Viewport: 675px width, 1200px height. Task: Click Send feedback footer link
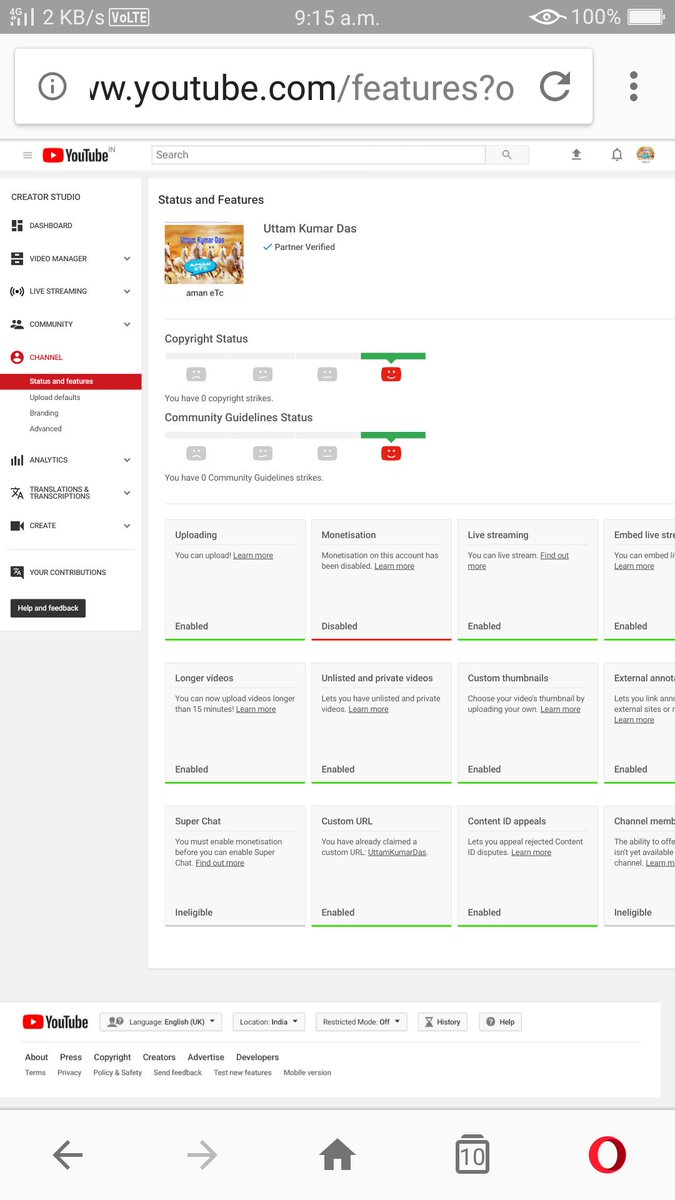point(178,1073)
